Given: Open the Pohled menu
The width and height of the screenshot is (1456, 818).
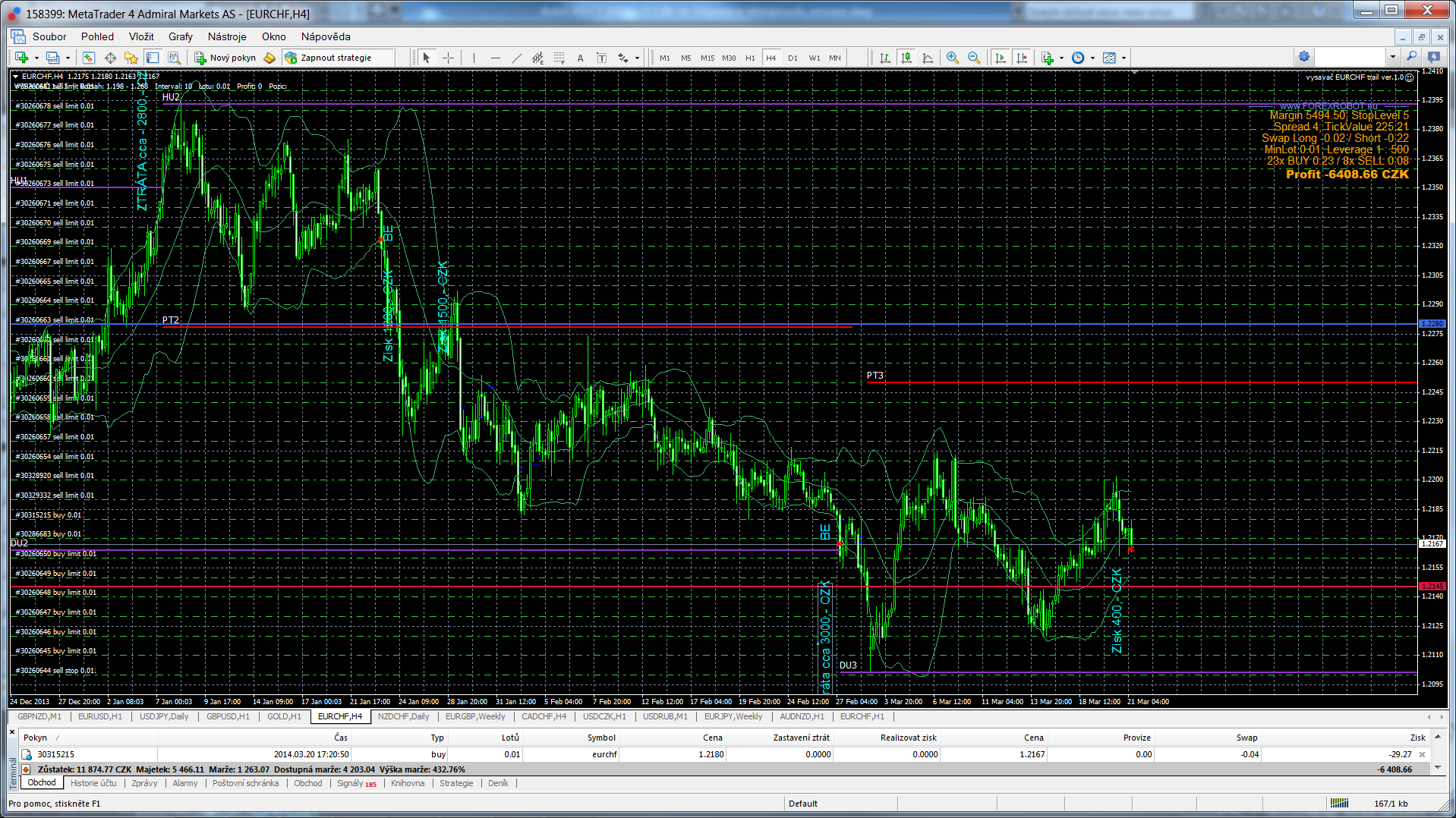Looking at the screenshot, I should (x=97, y=36).
